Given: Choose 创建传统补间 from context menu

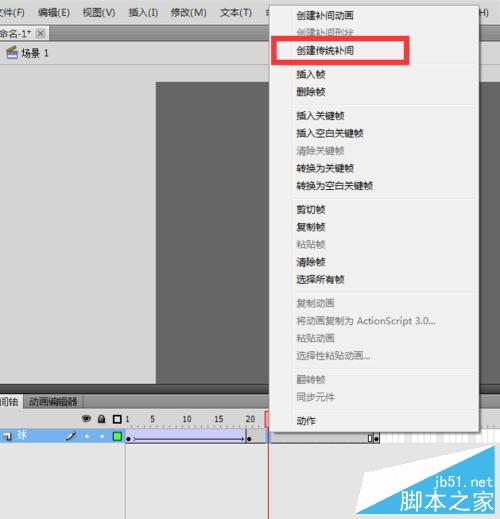Looking at the screenshot, I should point(325,51).
